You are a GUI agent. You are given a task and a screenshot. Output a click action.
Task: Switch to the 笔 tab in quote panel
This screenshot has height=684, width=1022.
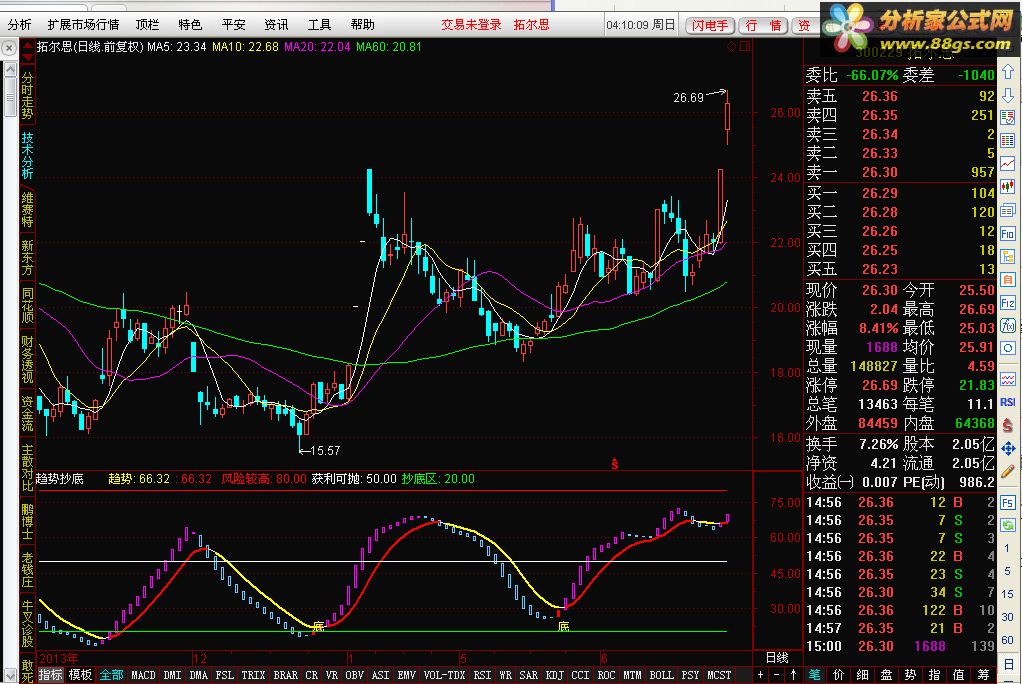click(x=814, y=675)
